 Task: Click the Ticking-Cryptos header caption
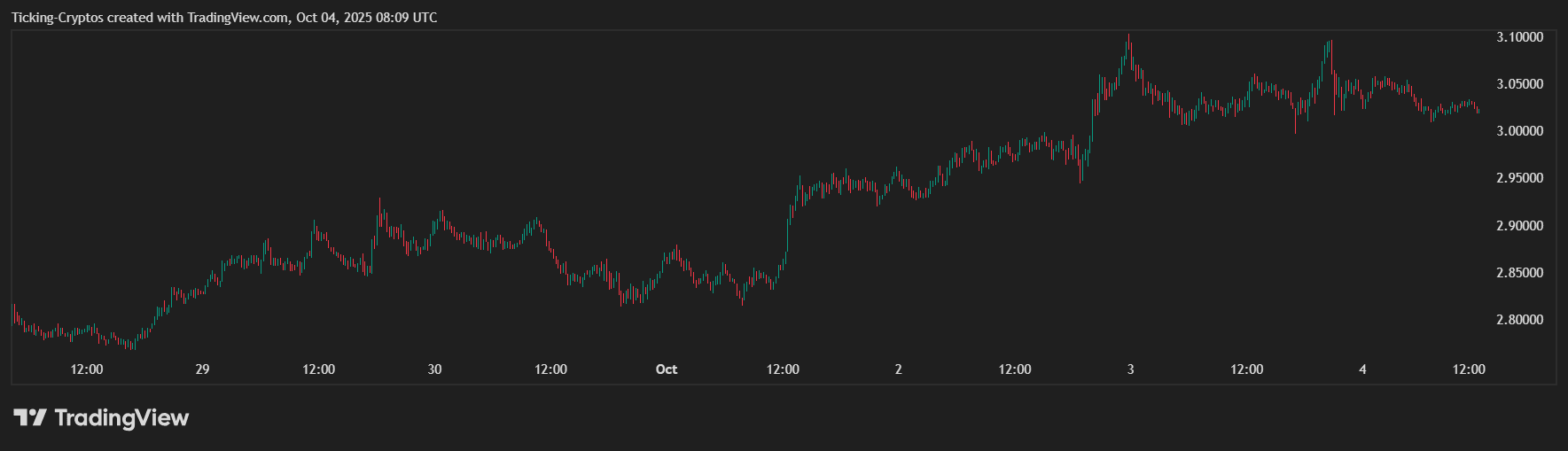point(223,18)
